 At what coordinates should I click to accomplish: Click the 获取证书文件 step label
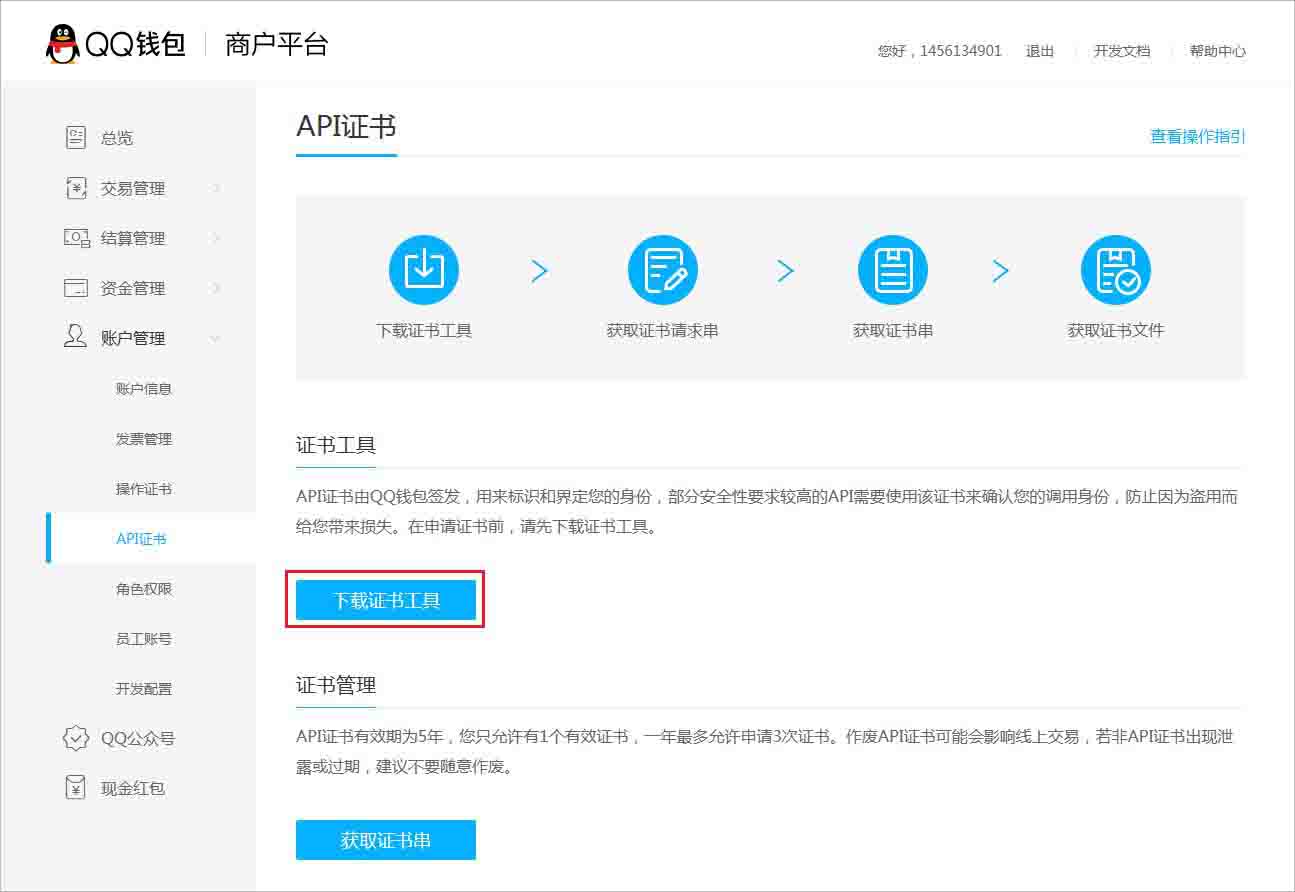point(1116,330)
